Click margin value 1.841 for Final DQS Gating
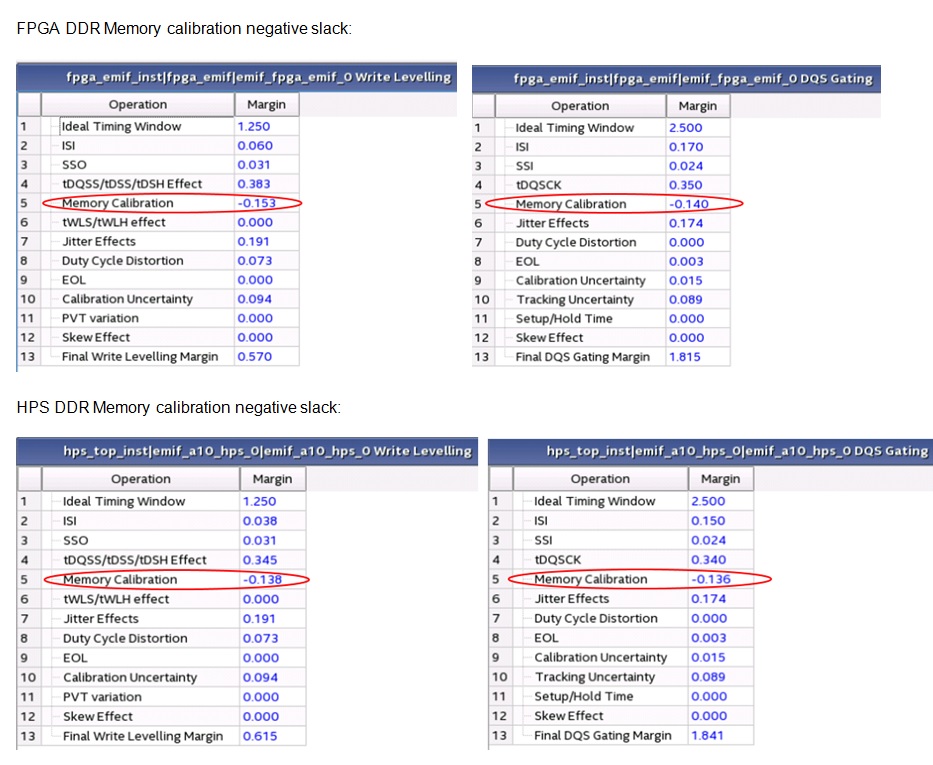 point(707,735)
